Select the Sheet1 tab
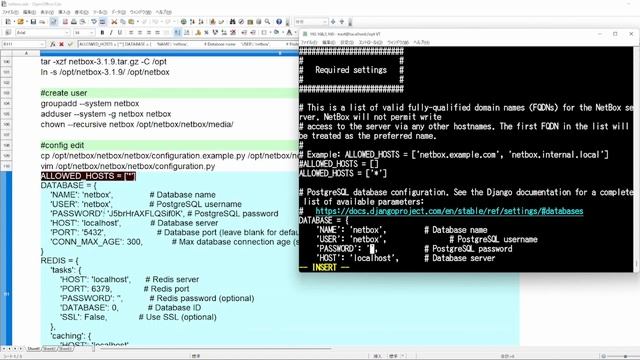The width and height of the screenshot is (640, 360). [x=33, y=349]
